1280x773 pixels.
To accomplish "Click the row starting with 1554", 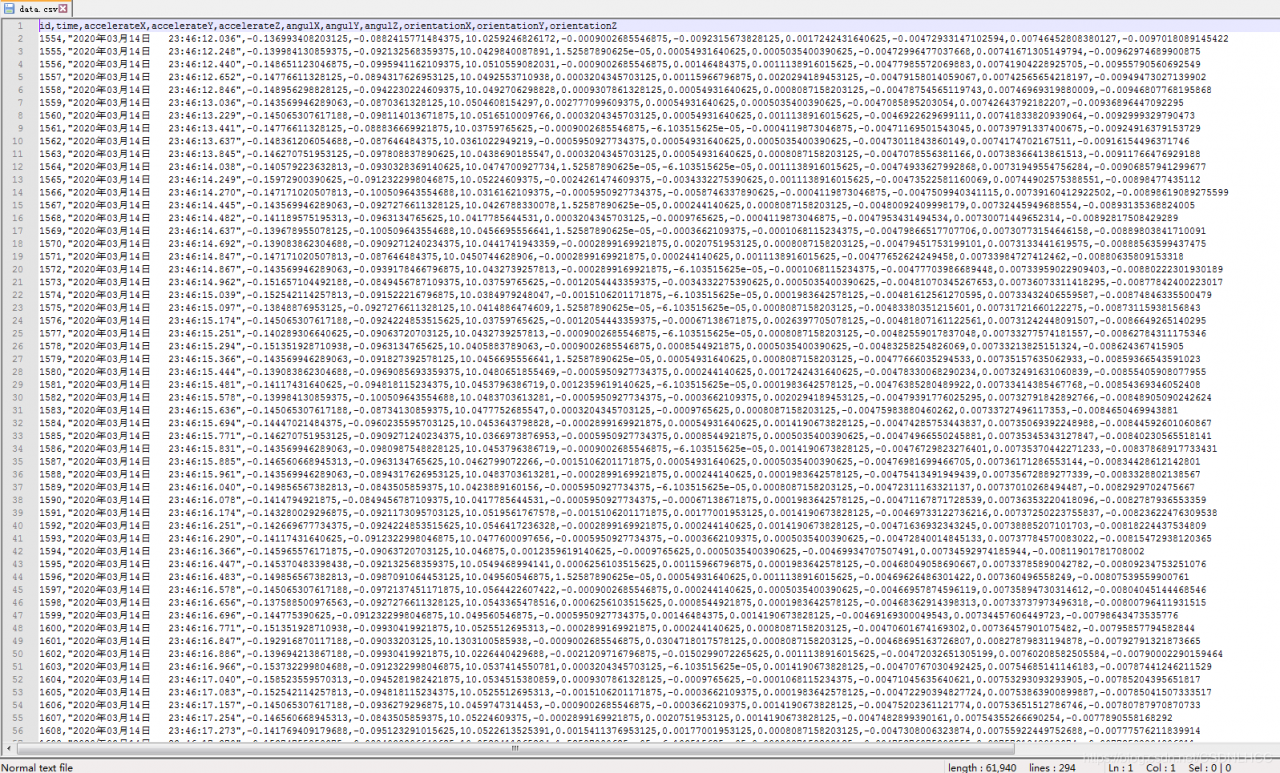I will pos(633,38).
